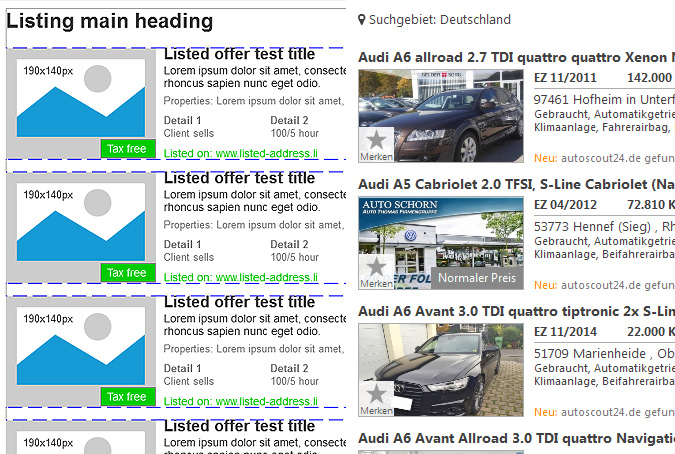The height and width of the screenshot is (454, 675).
Task: Save Audi A5 Cabriolet with Merken star
Action: [x=376, y=272]
